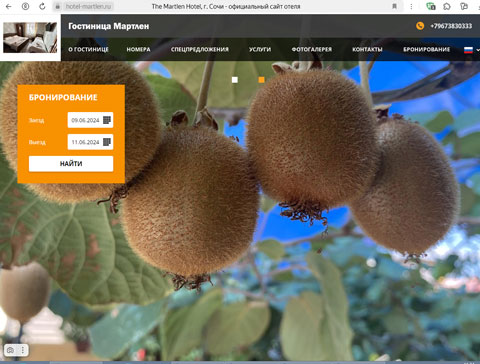The height and width of the screenshot is (364, 480).
Task: Click the orange phone icon
Action: click(x=420, y=26)
